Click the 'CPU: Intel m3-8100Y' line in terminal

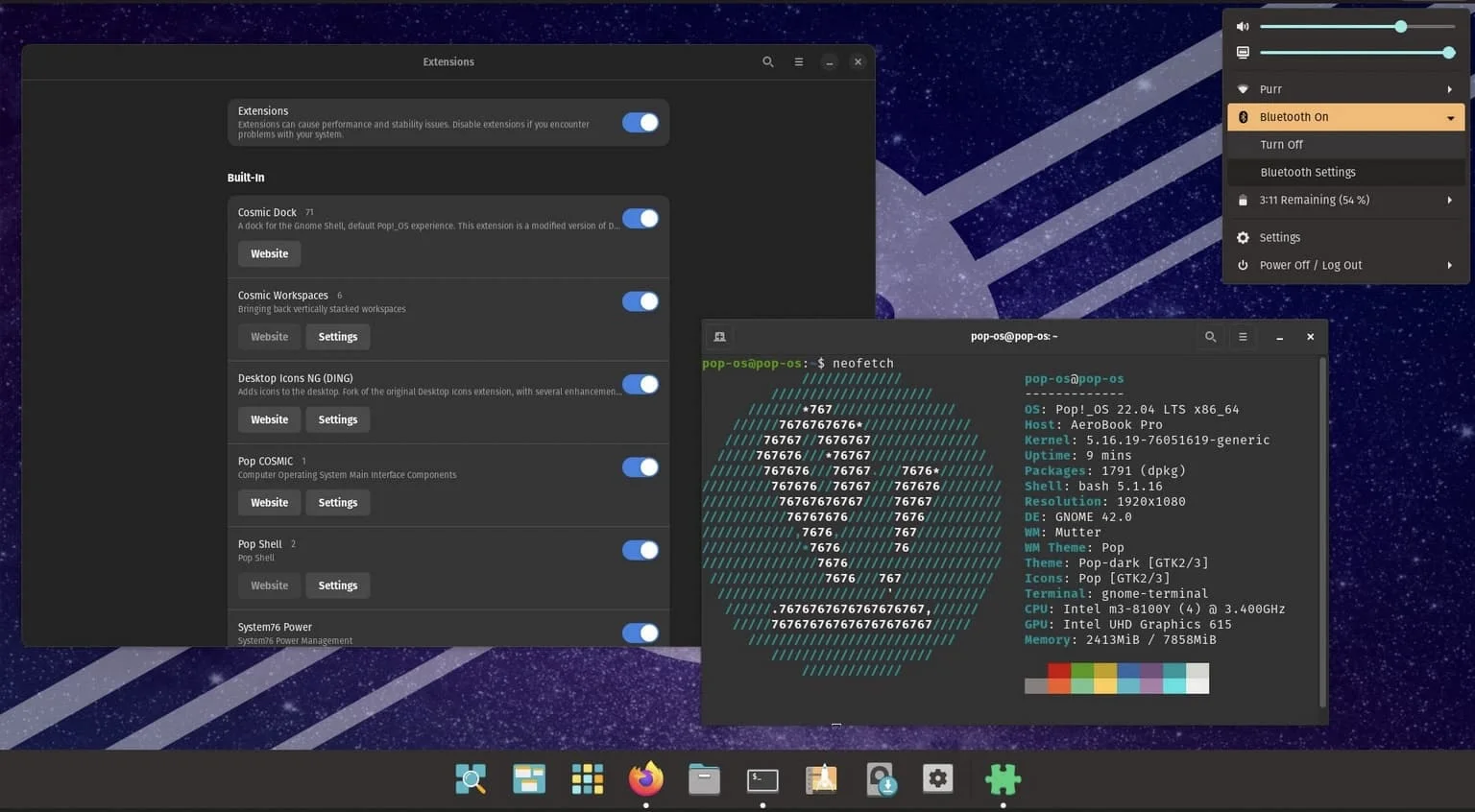(x=1154, y=609)
